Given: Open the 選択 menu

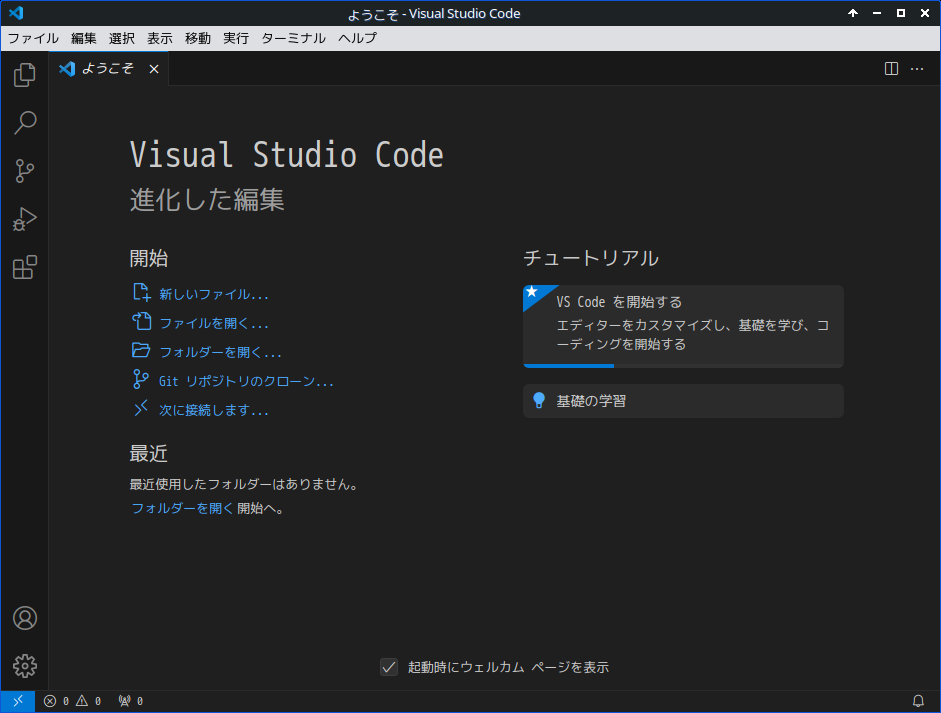Looking at the screenshot, I should [x=122, y=38].
